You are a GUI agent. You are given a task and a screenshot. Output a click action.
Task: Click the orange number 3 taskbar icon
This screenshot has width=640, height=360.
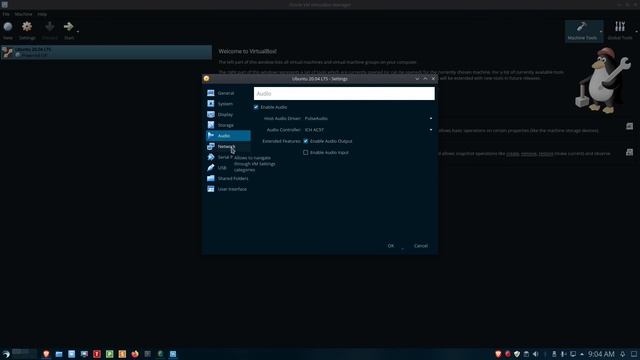coord(122,354)
